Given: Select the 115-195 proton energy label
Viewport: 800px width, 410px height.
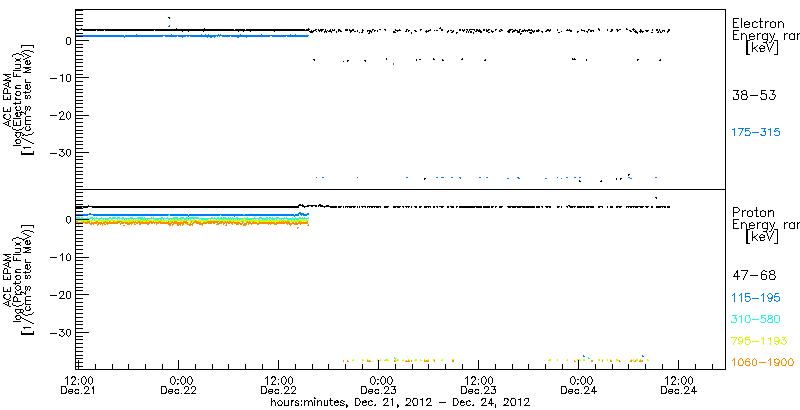Looking at the screenshot, I should (756, 298).
